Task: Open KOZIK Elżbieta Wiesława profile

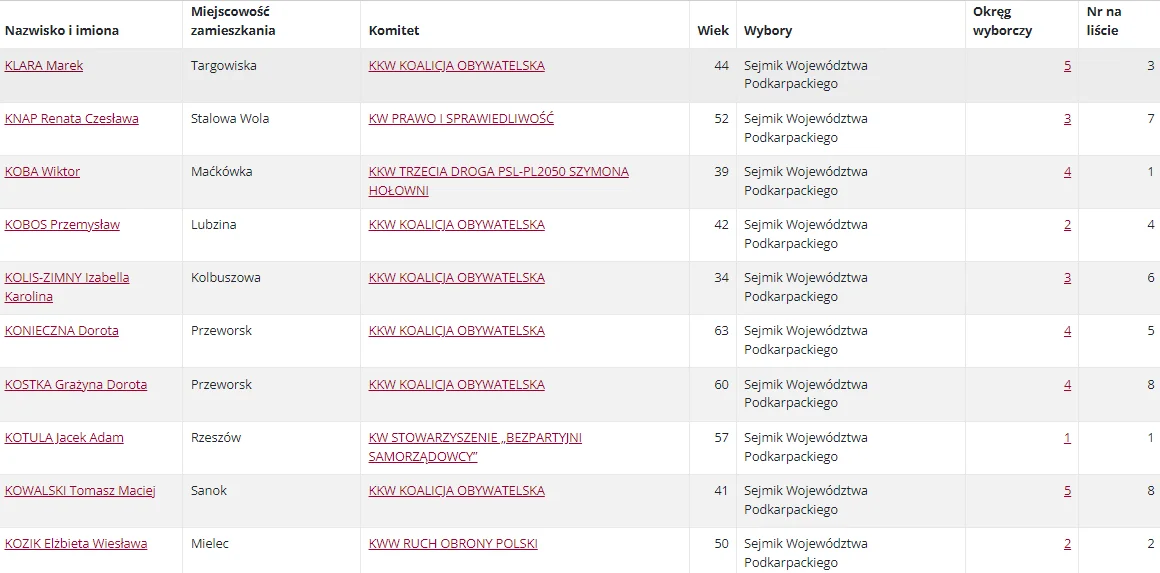Action: (x=75, y=544)
